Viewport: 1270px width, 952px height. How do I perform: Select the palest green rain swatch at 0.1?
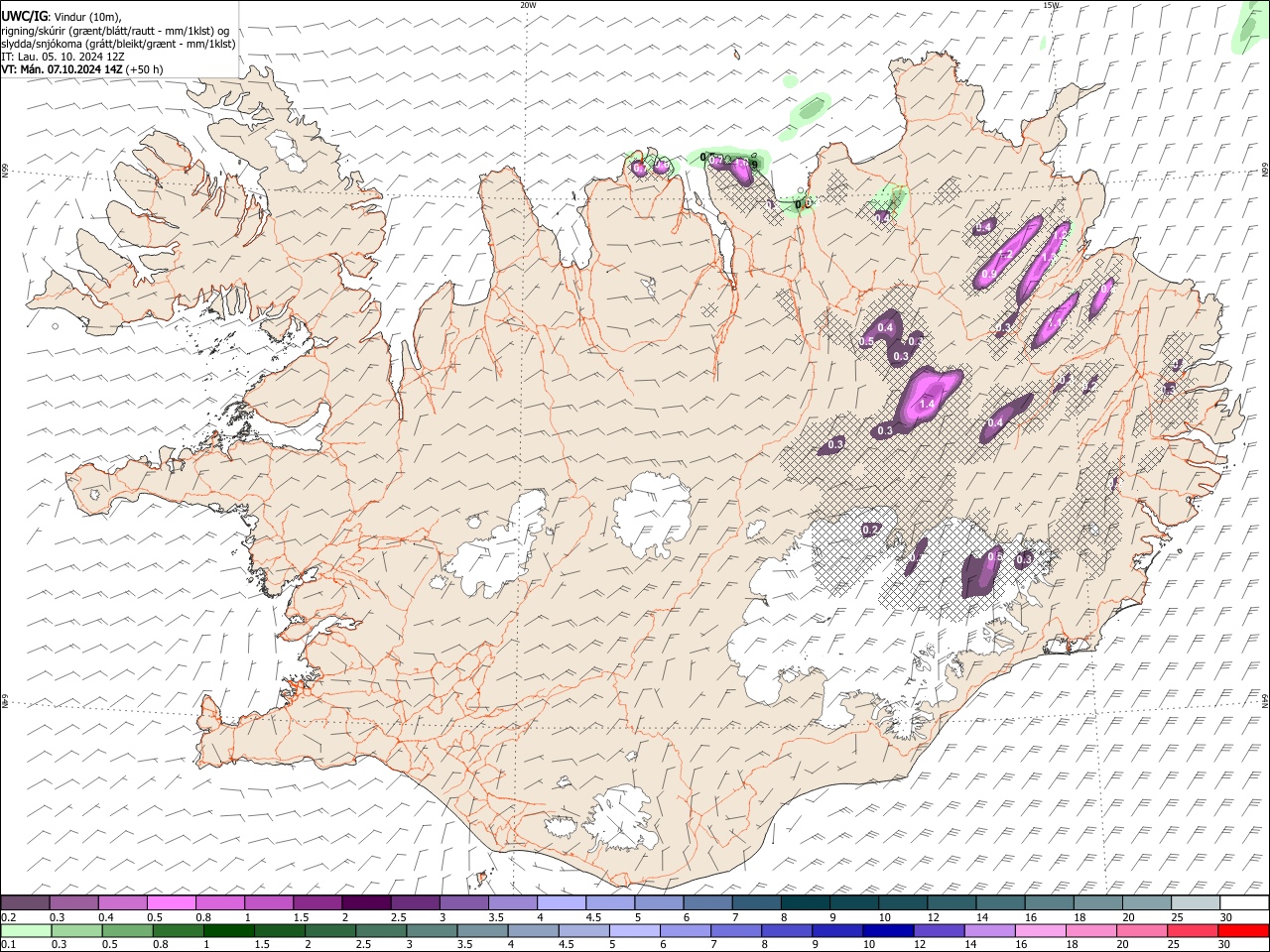(x=26, y=930)
